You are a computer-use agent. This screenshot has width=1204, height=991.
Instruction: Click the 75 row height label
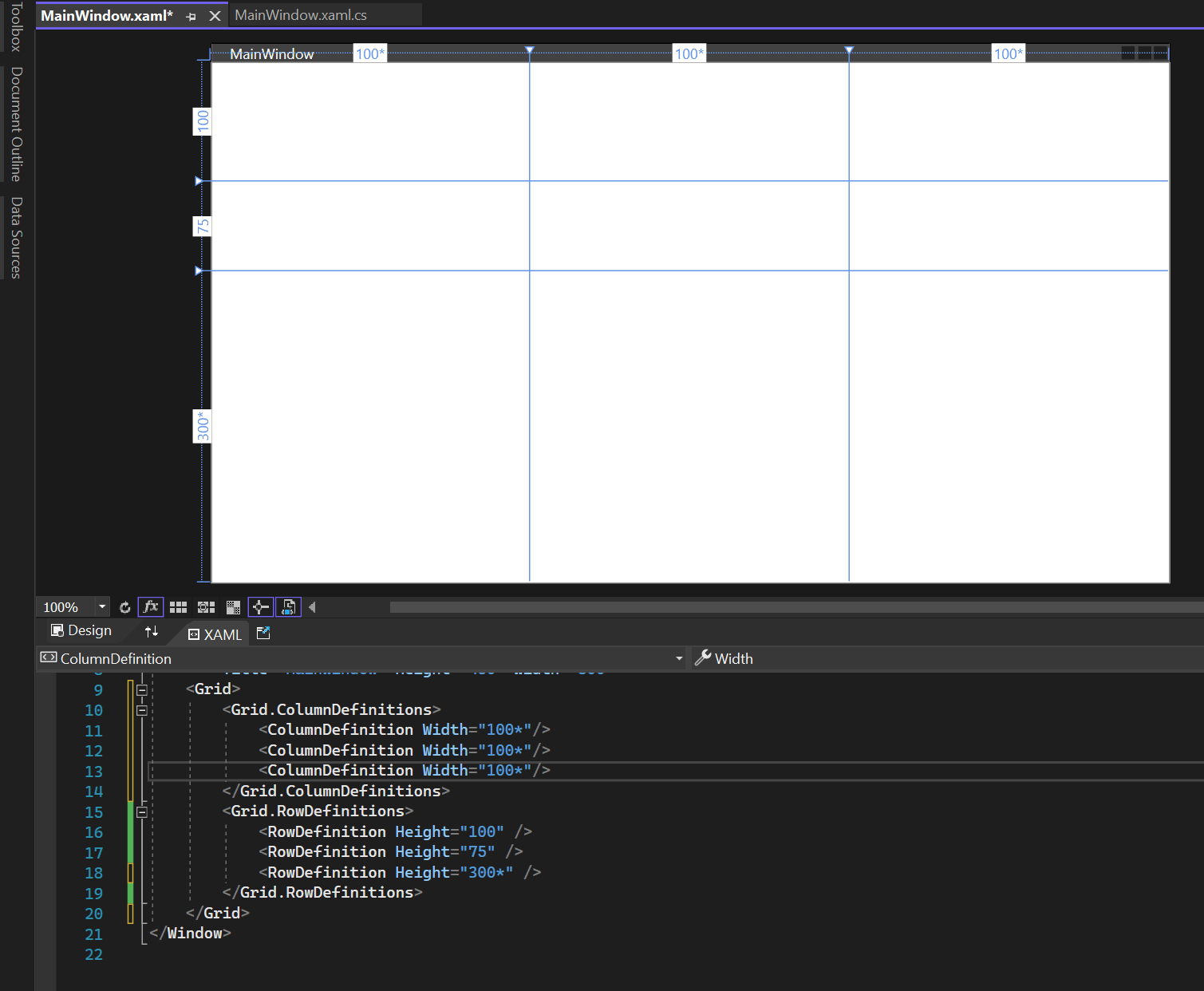click(x=203, y=226)
